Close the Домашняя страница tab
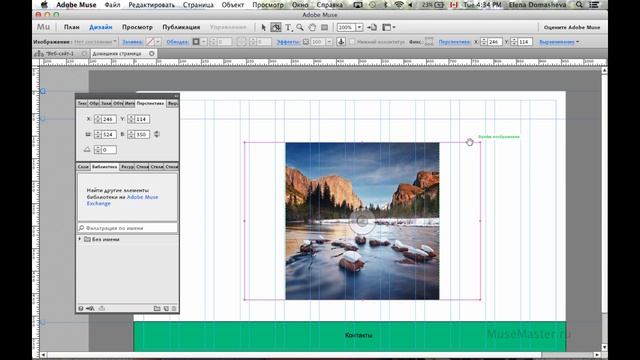The height and width of the screenshot is (360, 640). pos(152,53)
